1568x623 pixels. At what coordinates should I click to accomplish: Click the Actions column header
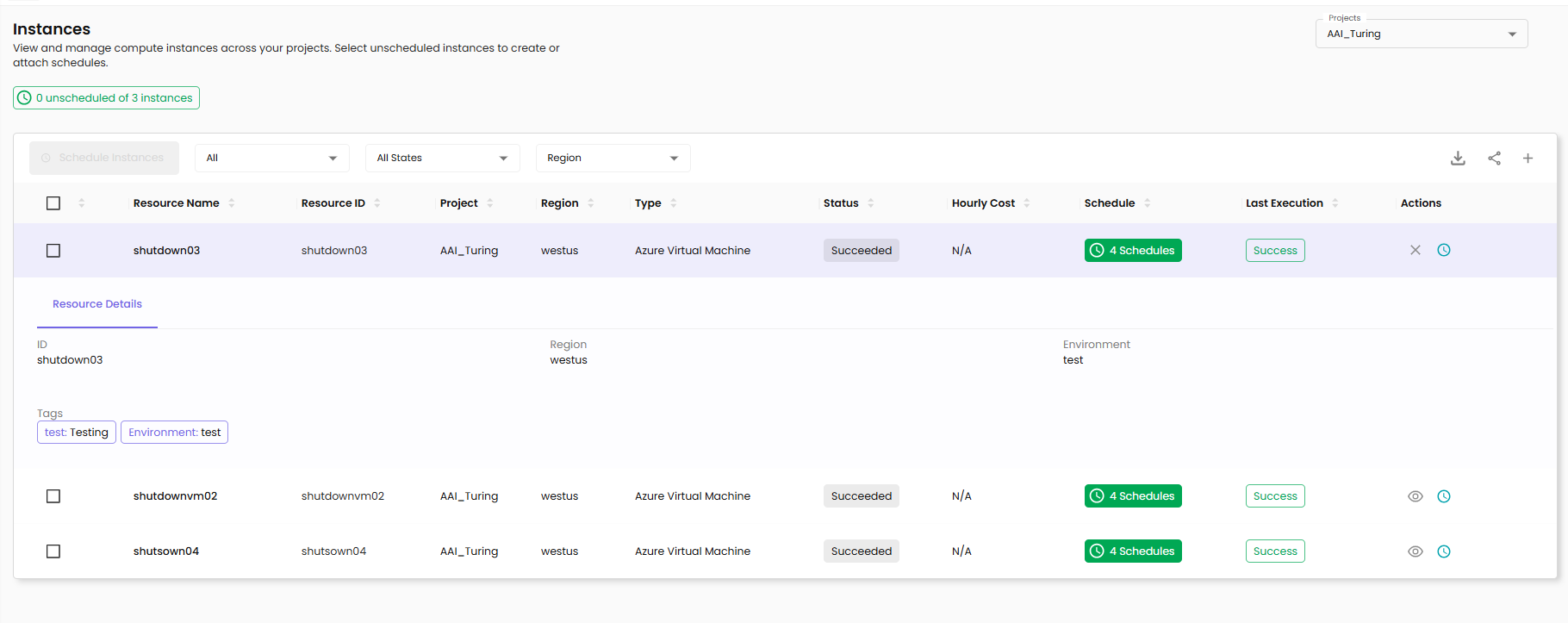point(1421,203)
